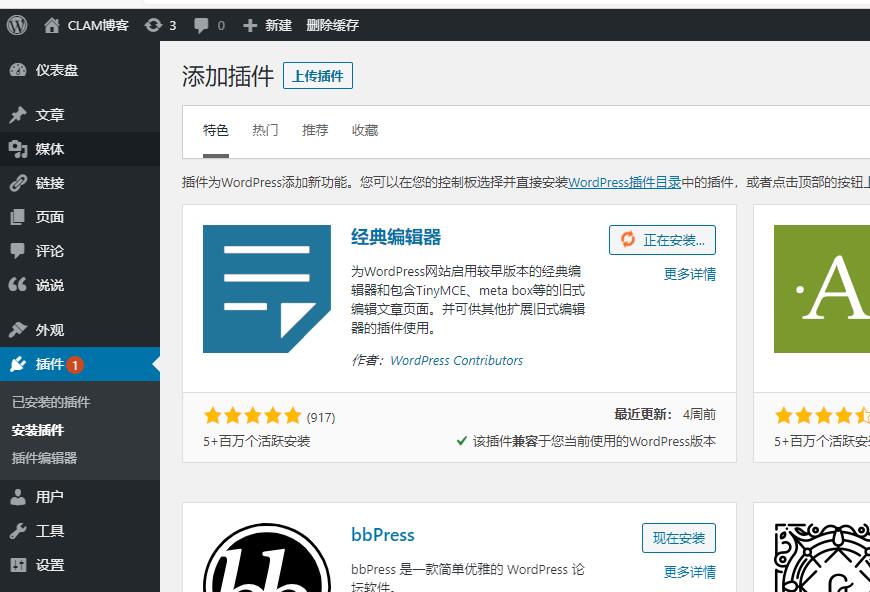The image size is (870, 592).
Task: Click the ornate black-white plugin thumbnail
Action: pyautogui.click(x=822, y=558)
